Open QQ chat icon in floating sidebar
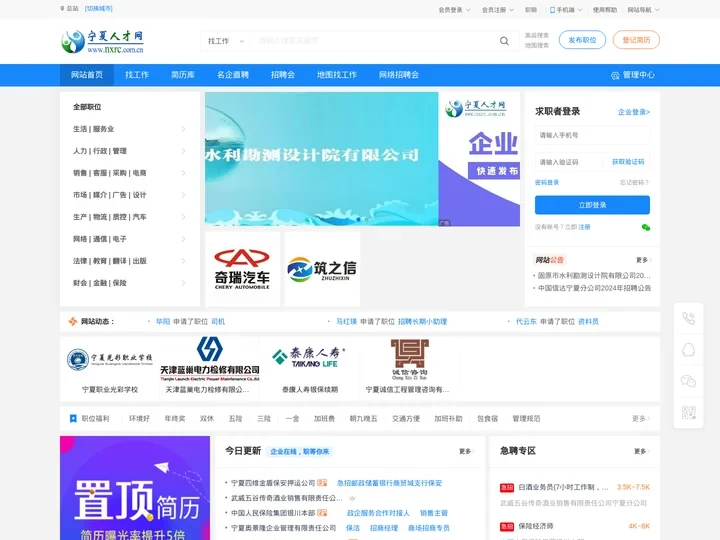 pos(688,350)
